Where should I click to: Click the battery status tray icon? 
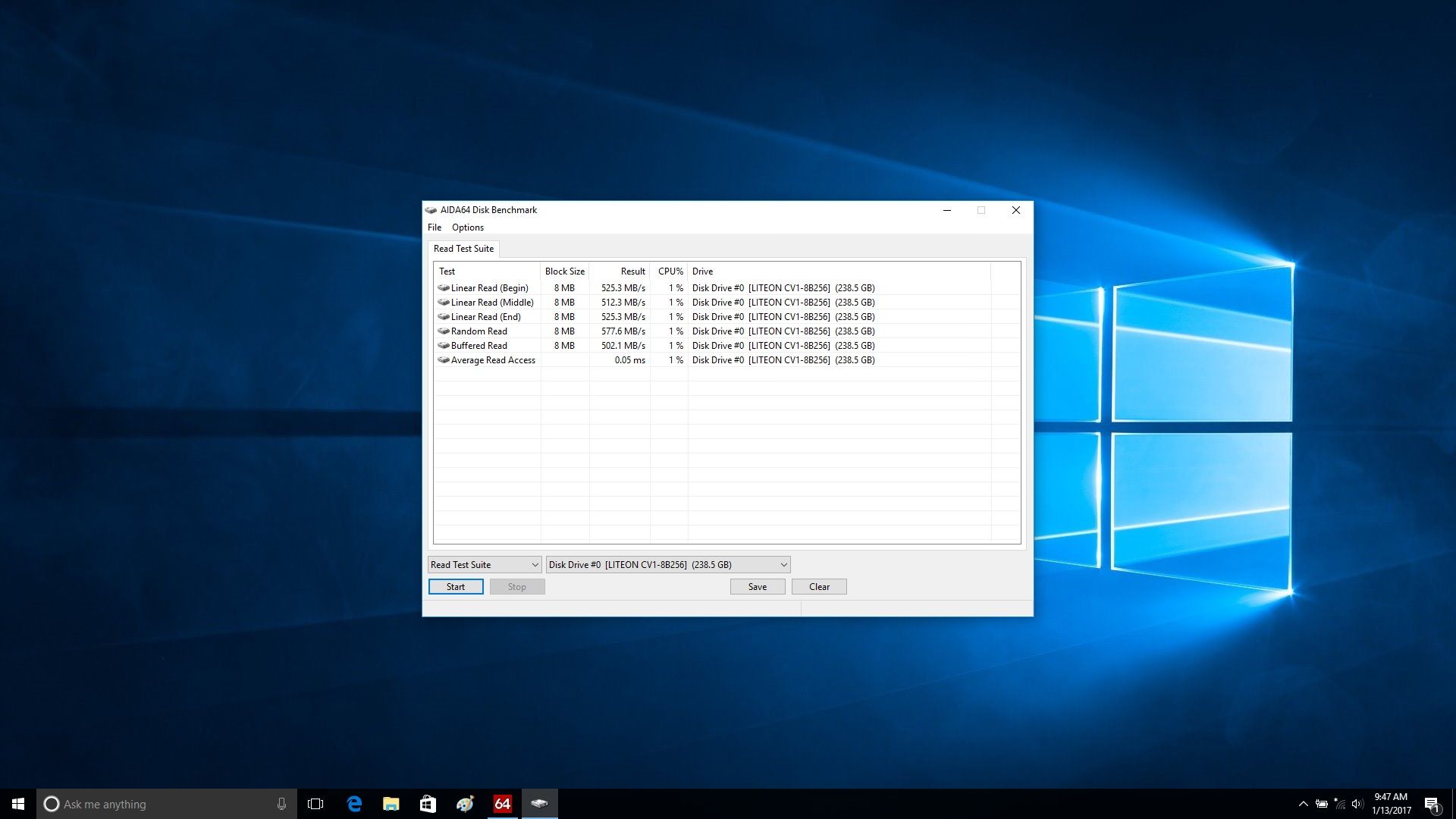pyautogui.click(x=1322, y=804)
